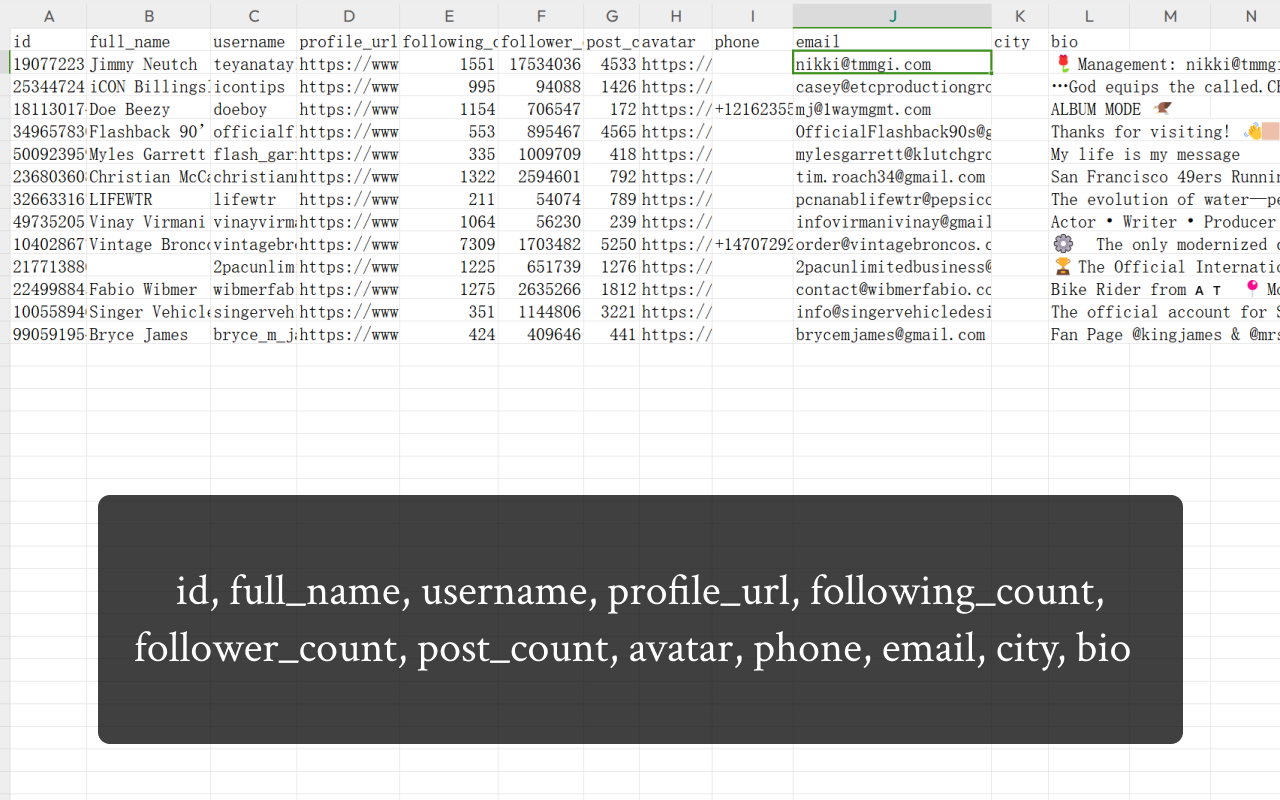Click username cell doeboy
1280x800 pixels.
tap(254, 109)
